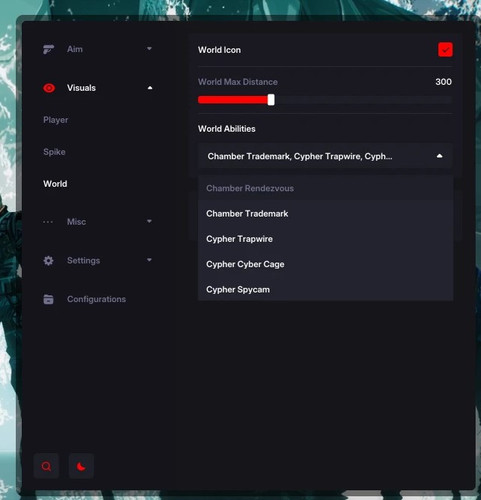The image size is (481, 500).
Task: Click the red eye Visuals icon
Action: pos(49,88)
